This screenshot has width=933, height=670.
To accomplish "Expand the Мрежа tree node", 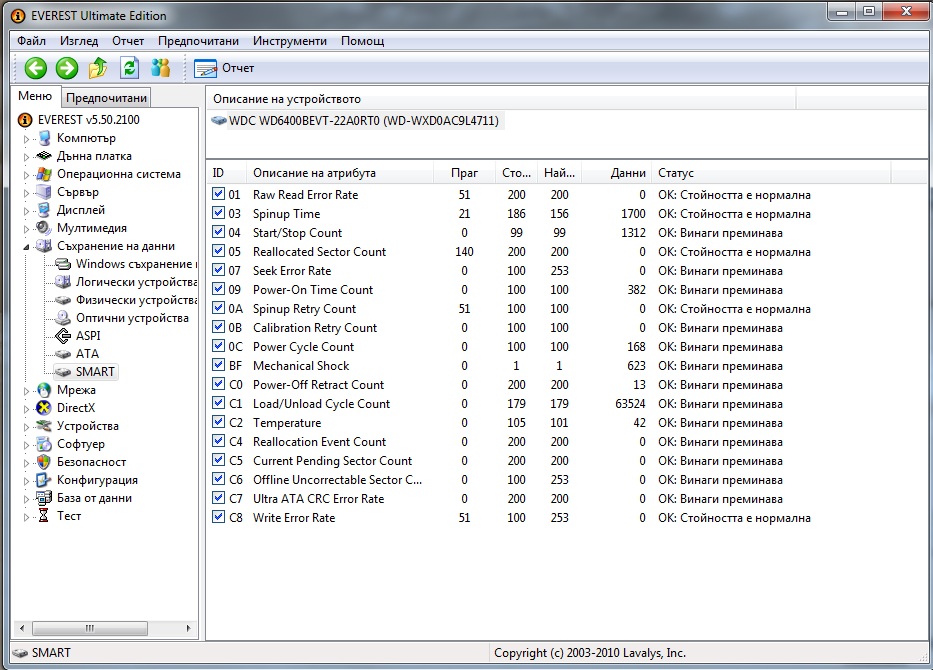I will (x=26, y=391).
